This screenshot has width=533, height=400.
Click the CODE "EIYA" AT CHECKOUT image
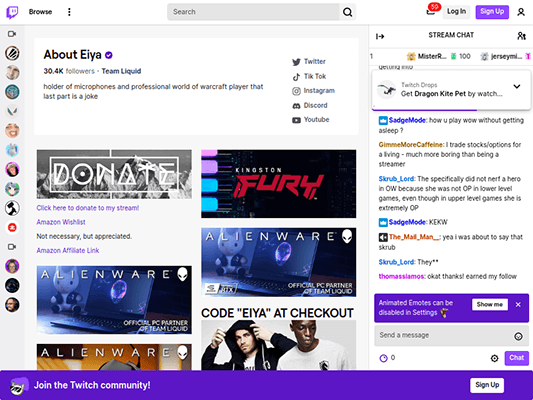pyautogui.click(x=279, y=345)
